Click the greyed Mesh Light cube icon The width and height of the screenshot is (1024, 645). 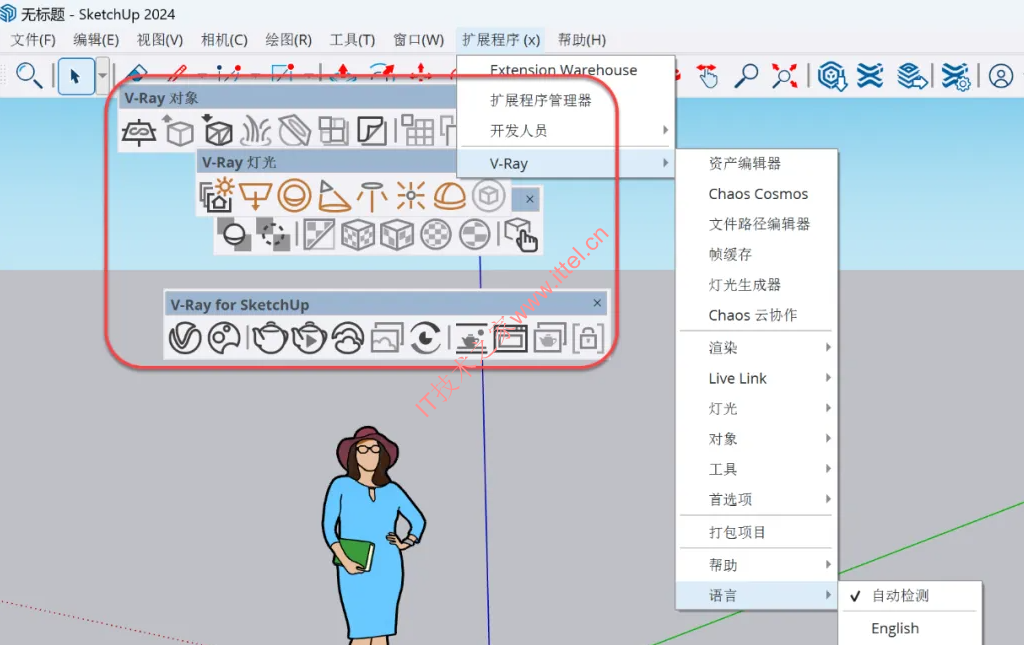pos(488,195)
